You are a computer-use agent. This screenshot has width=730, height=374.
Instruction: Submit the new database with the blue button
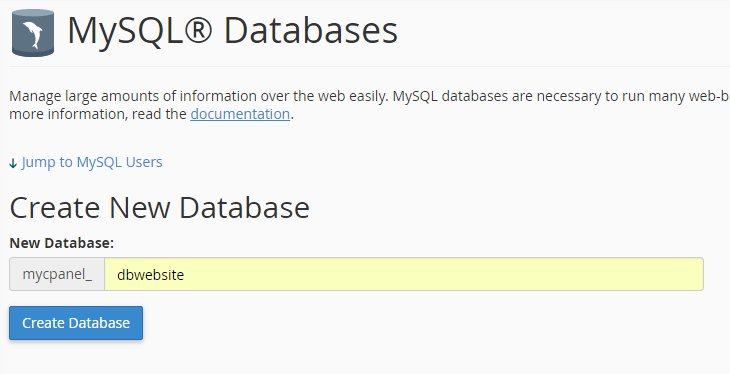coord(76,323)
